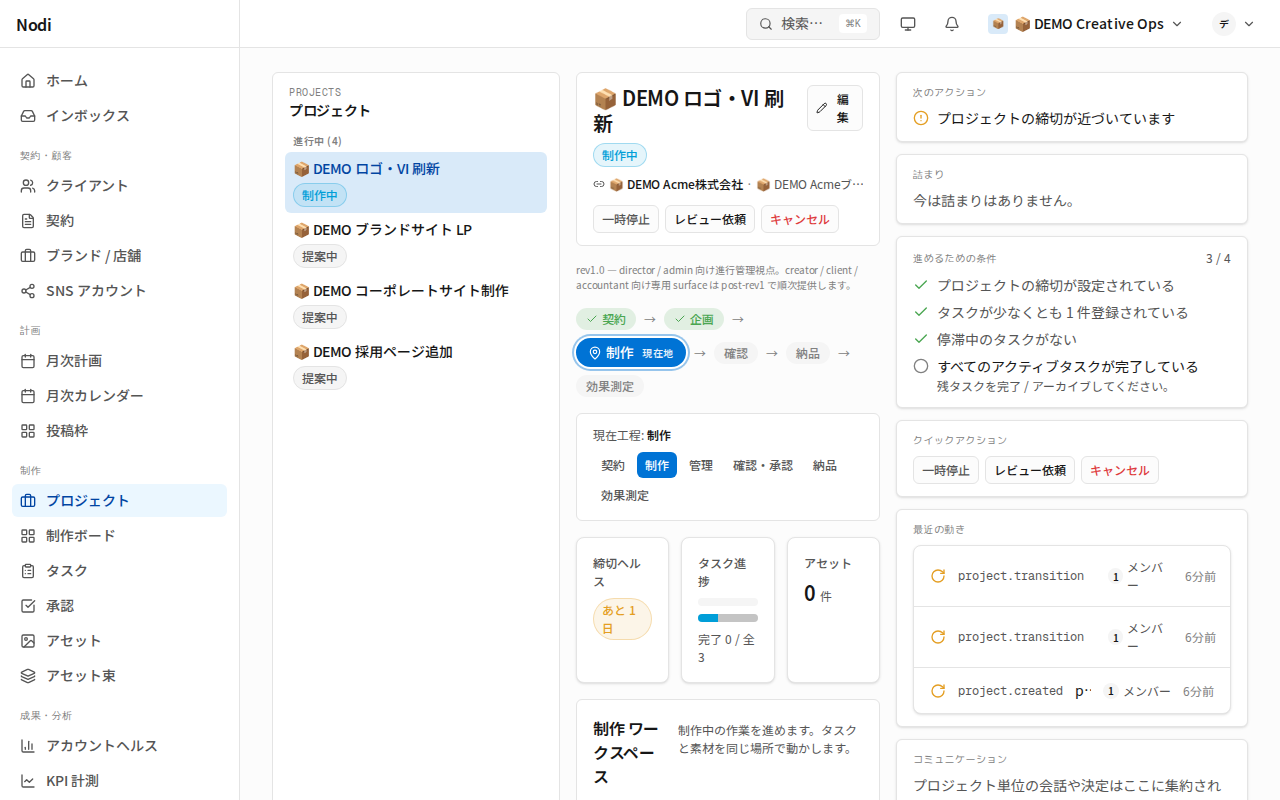Click the 納品 stage pill
The image size is (1280, 800).
[808, 353]
